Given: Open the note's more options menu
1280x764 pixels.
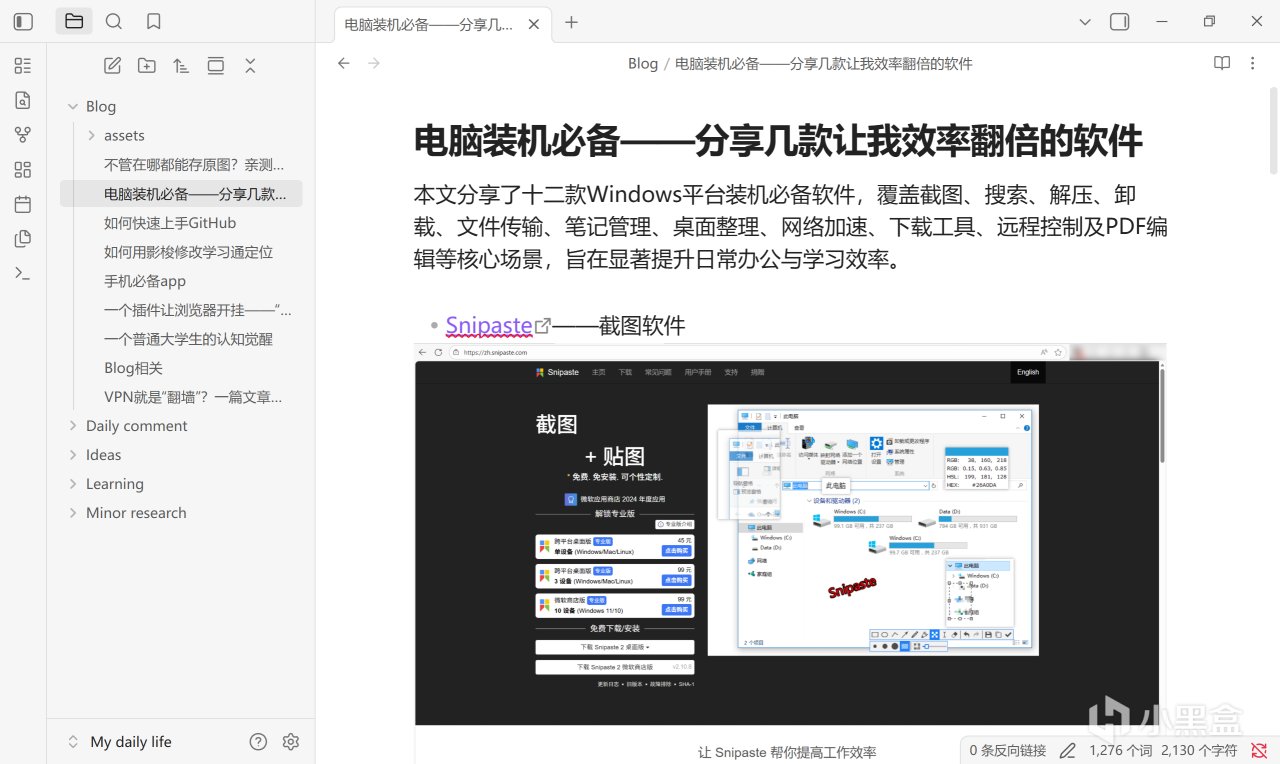Looking at the screenshot, I should point(1252,63).
